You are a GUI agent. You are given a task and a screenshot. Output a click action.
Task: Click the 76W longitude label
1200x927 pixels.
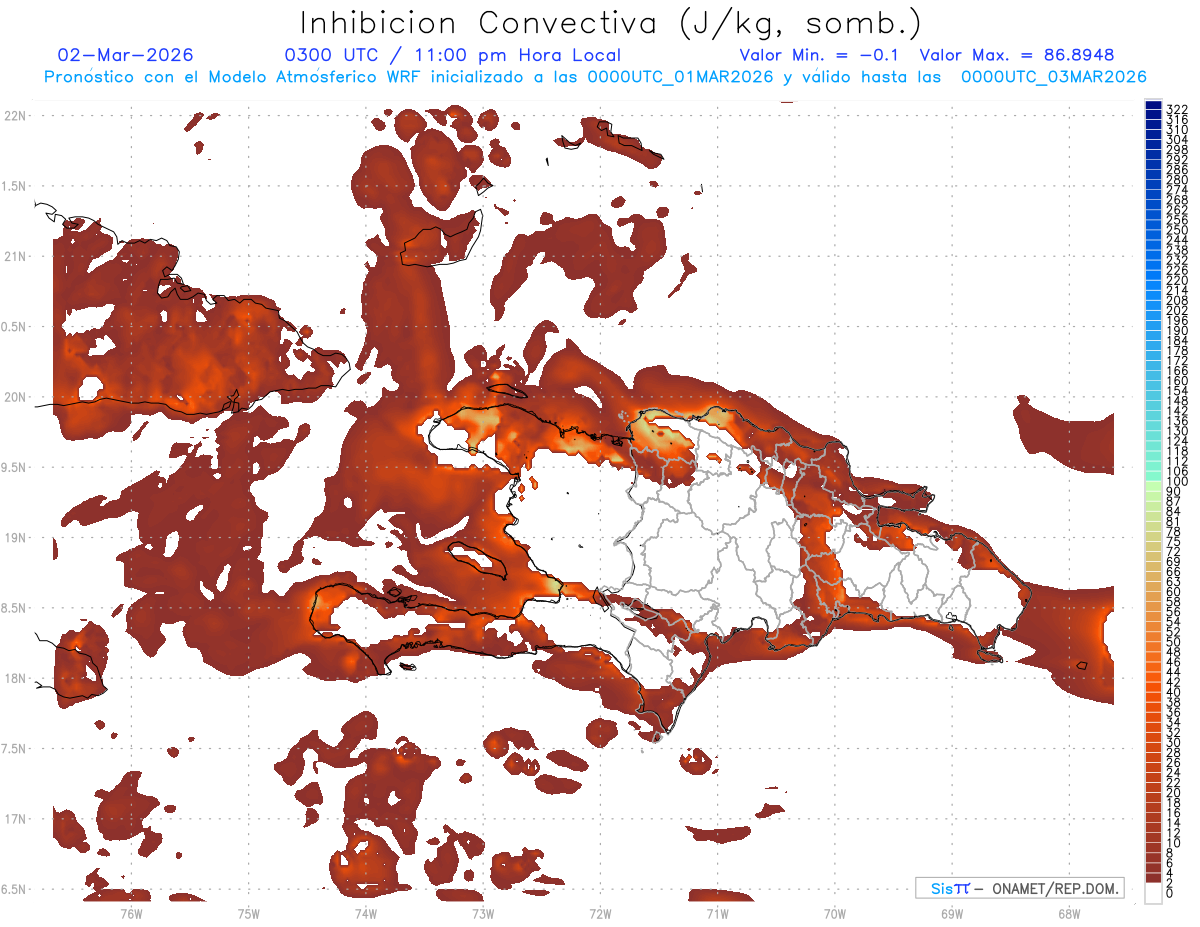pyautogui.click(x=131, y=913)
